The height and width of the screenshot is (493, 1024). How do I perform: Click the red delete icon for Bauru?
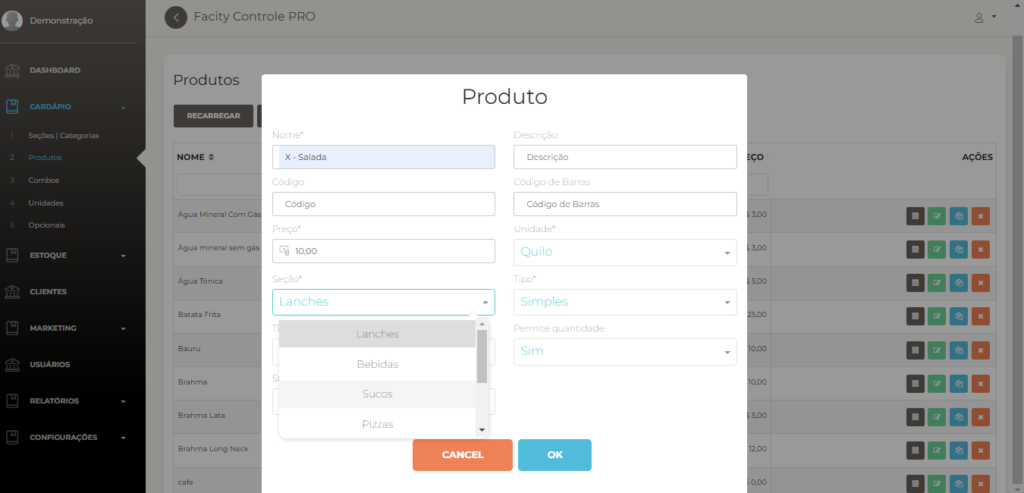click(x=980, y=349)
